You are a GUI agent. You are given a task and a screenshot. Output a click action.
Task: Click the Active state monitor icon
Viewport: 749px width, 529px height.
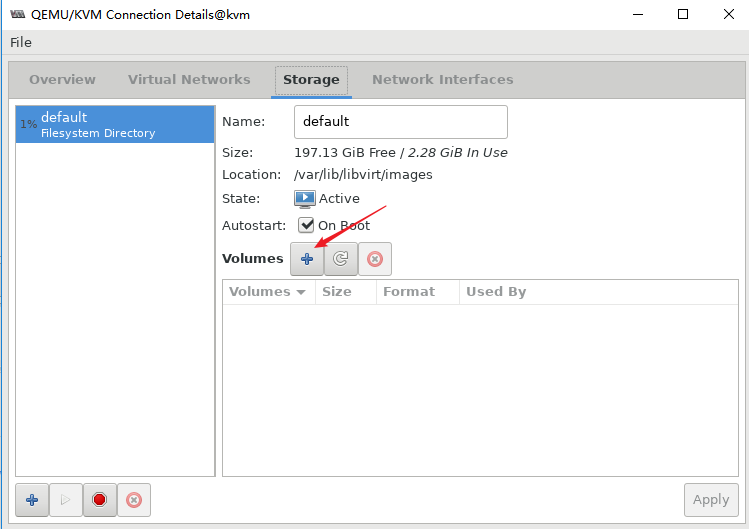tap(305, 199)
